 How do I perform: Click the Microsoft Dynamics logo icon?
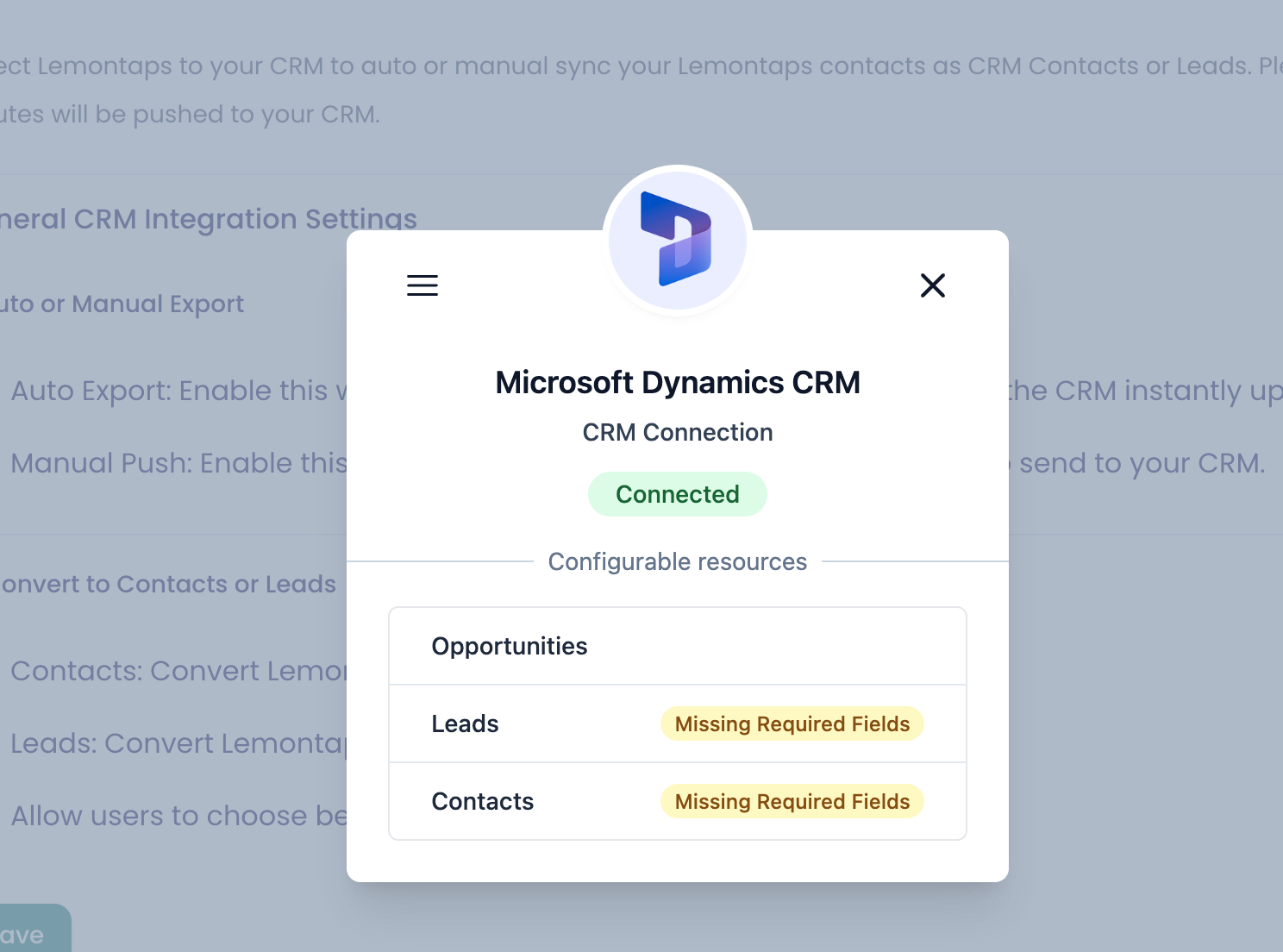pyautogui.click(x=677, y=240)
